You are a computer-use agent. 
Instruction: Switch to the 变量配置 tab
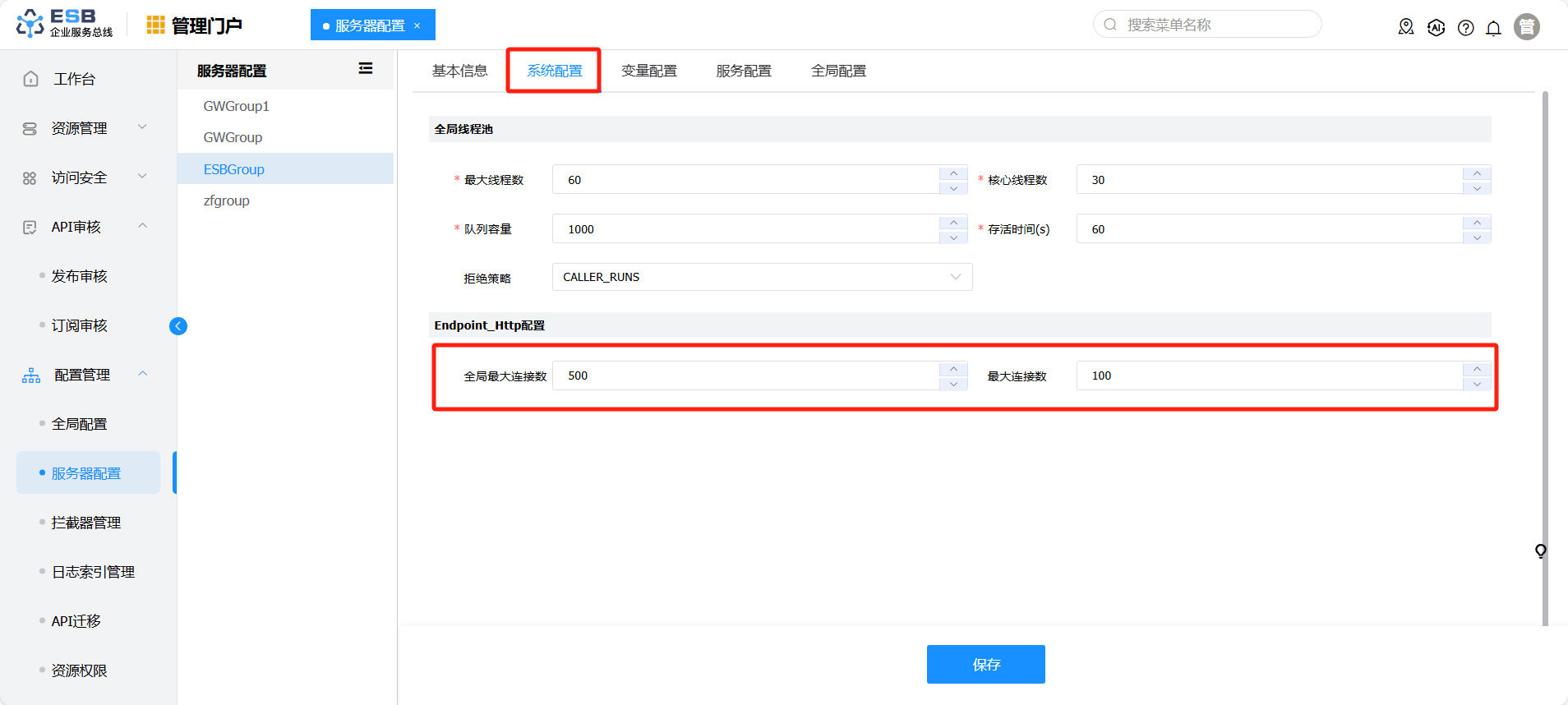point(648,71)
